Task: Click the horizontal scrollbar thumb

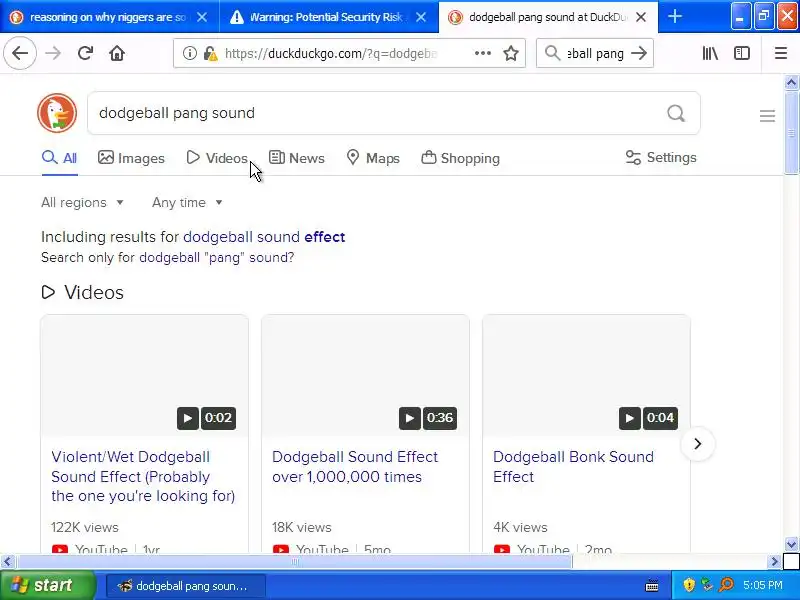Action: [x=295, y=562]
